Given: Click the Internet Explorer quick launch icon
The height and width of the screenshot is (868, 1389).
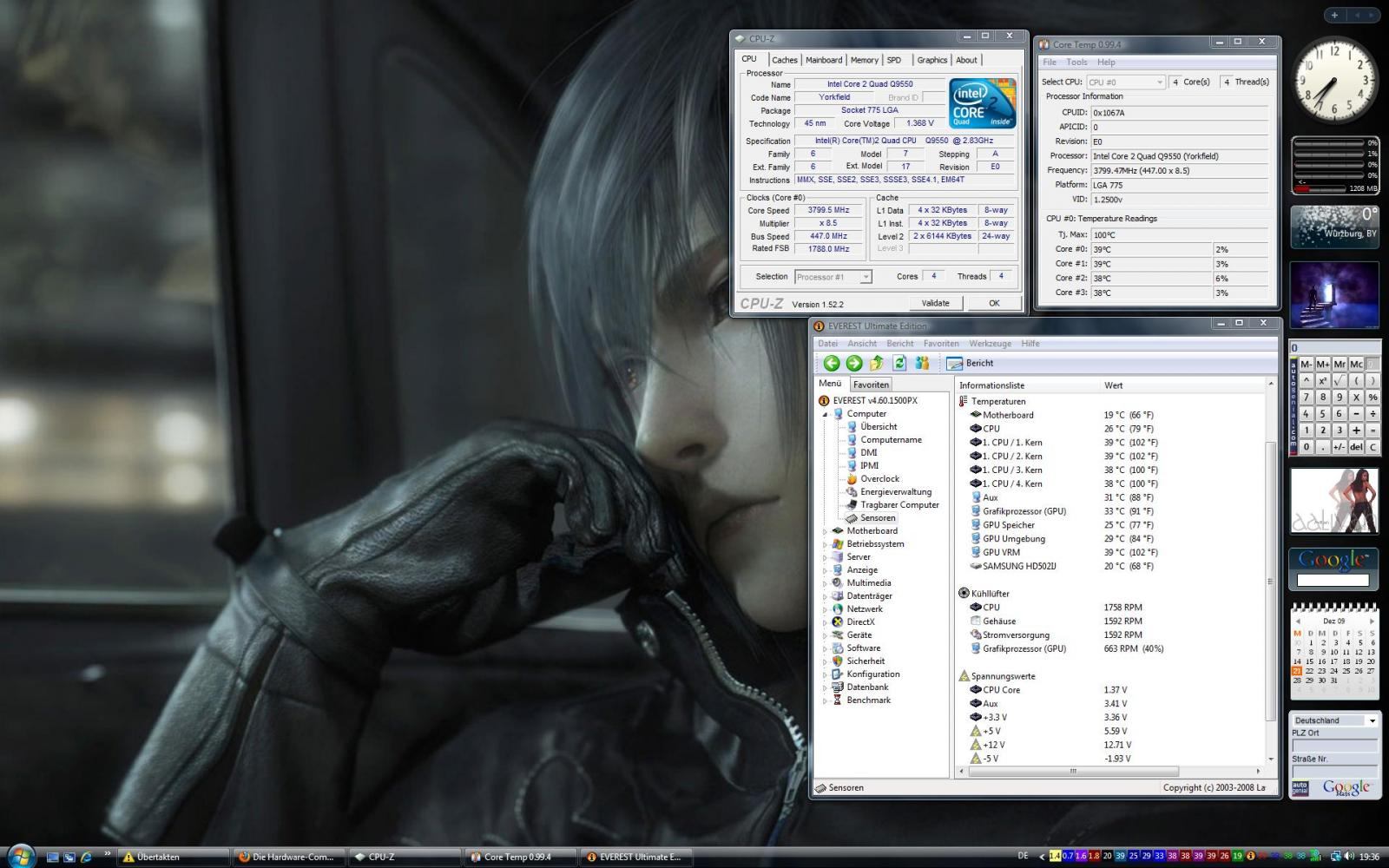Looking at the screenshot, I should click(x=86, y=857).
